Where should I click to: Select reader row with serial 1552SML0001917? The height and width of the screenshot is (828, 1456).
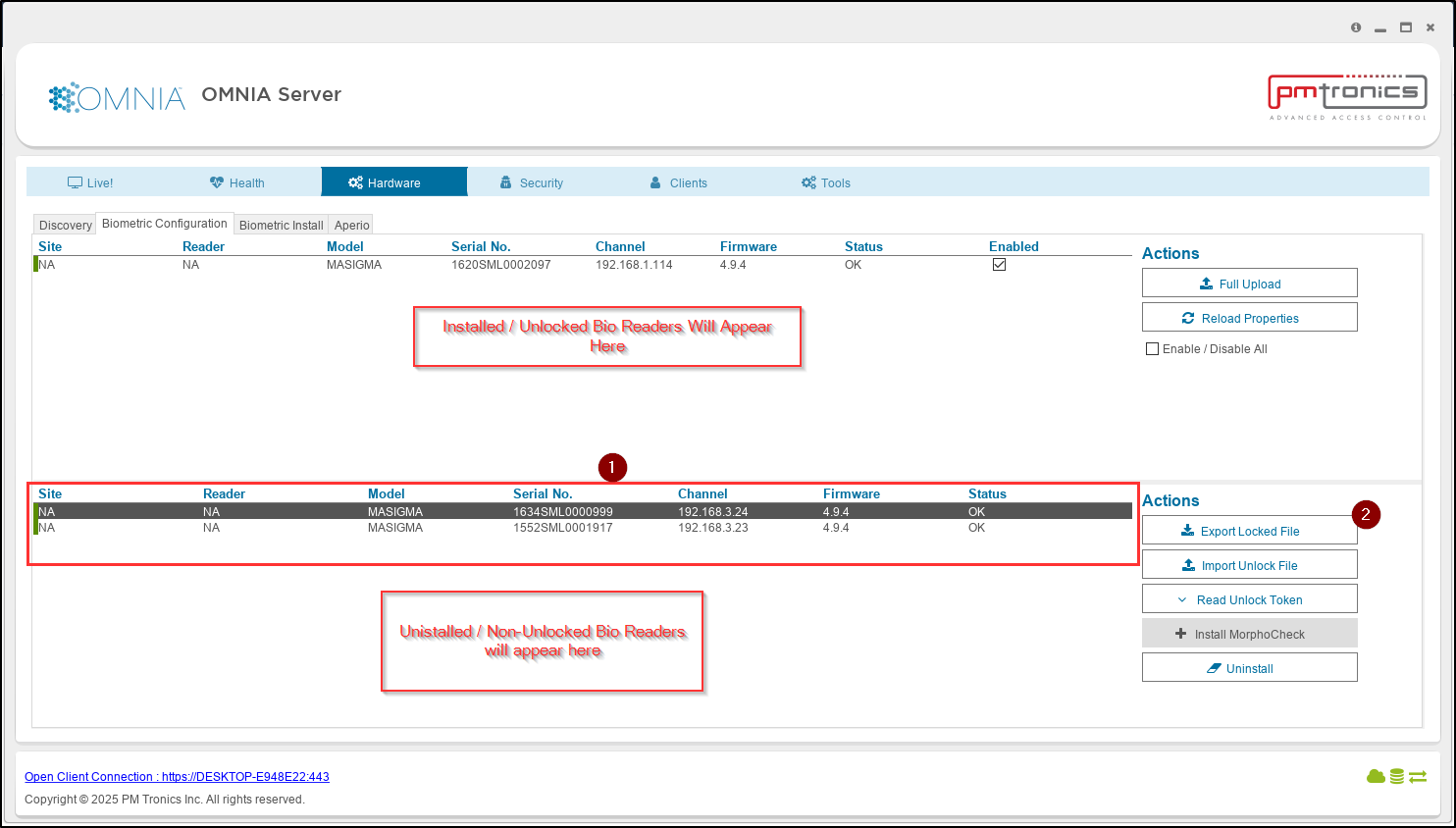coord(583,528)
